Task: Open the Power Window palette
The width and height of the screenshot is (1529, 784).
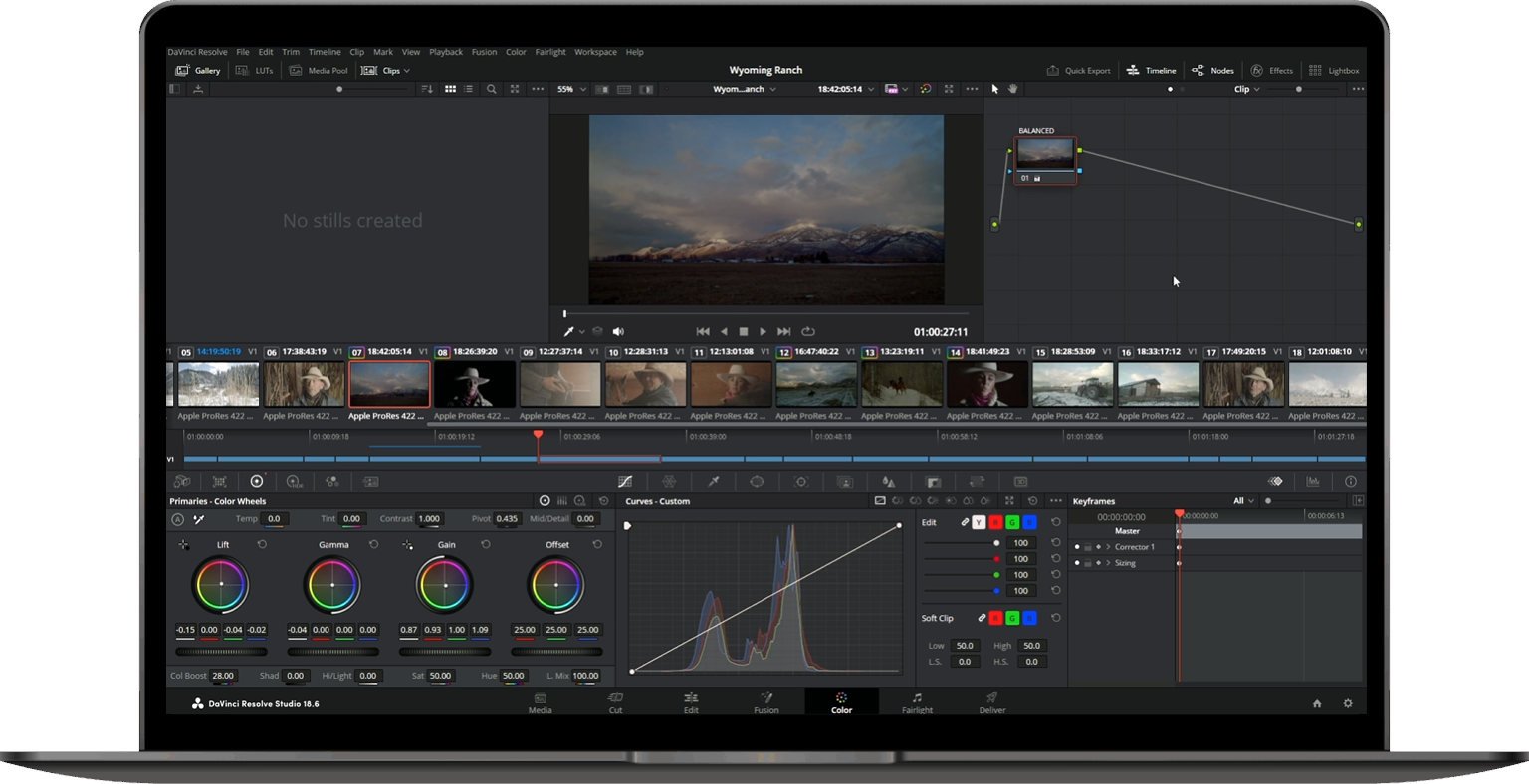Action: coord(758,482)
